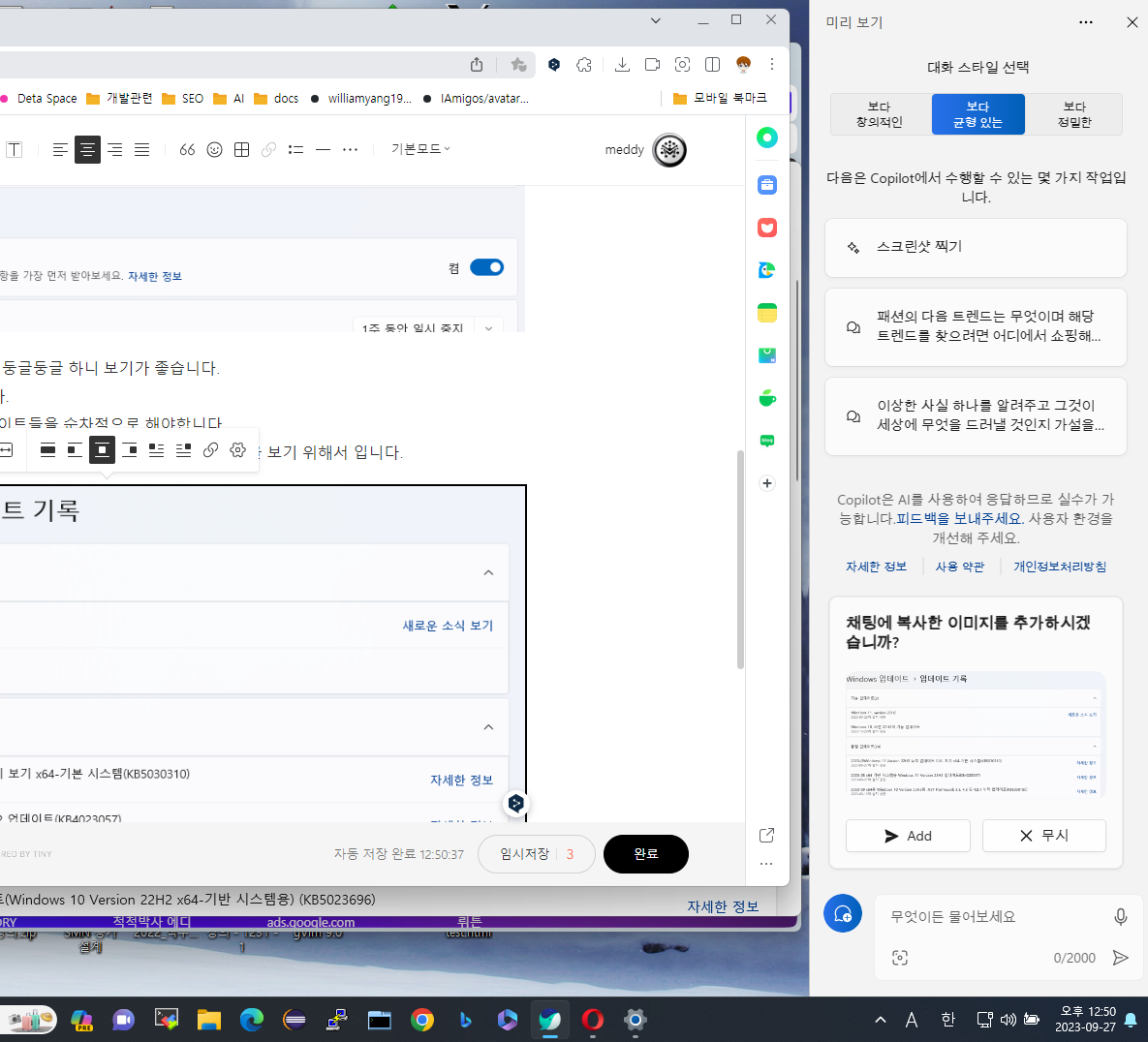The width and height of the screenshot is (1148, 1042).
Task: Insert a table from the toolbar
Action: point(241,148)
